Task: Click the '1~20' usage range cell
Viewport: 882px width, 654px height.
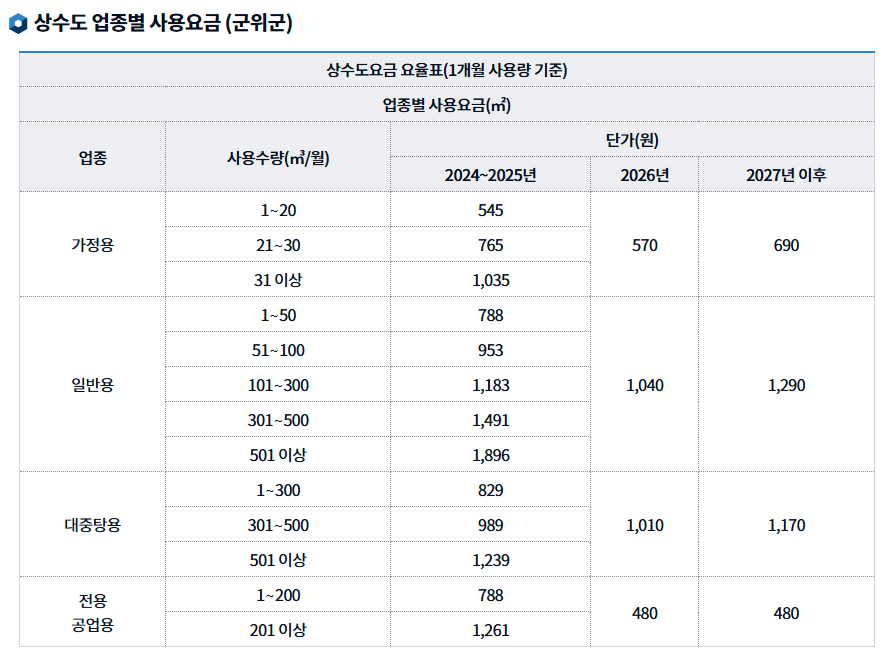Action: point(278,210)
